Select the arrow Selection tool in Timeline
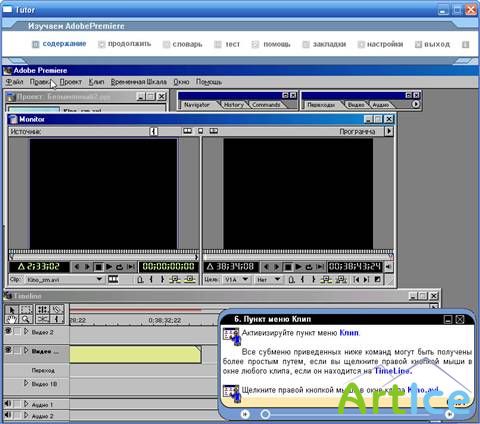This screenshot has width=480, height=424. (12, 309)
